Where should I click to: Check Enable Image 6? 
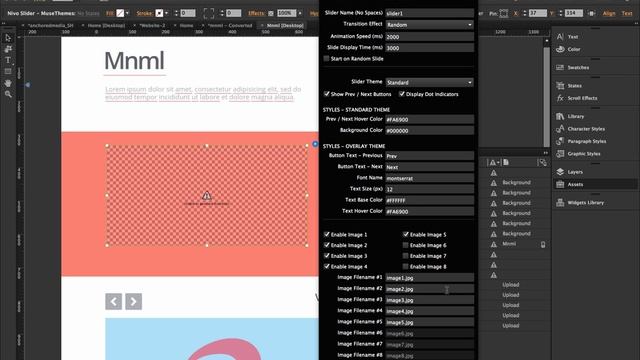point(406,245)
